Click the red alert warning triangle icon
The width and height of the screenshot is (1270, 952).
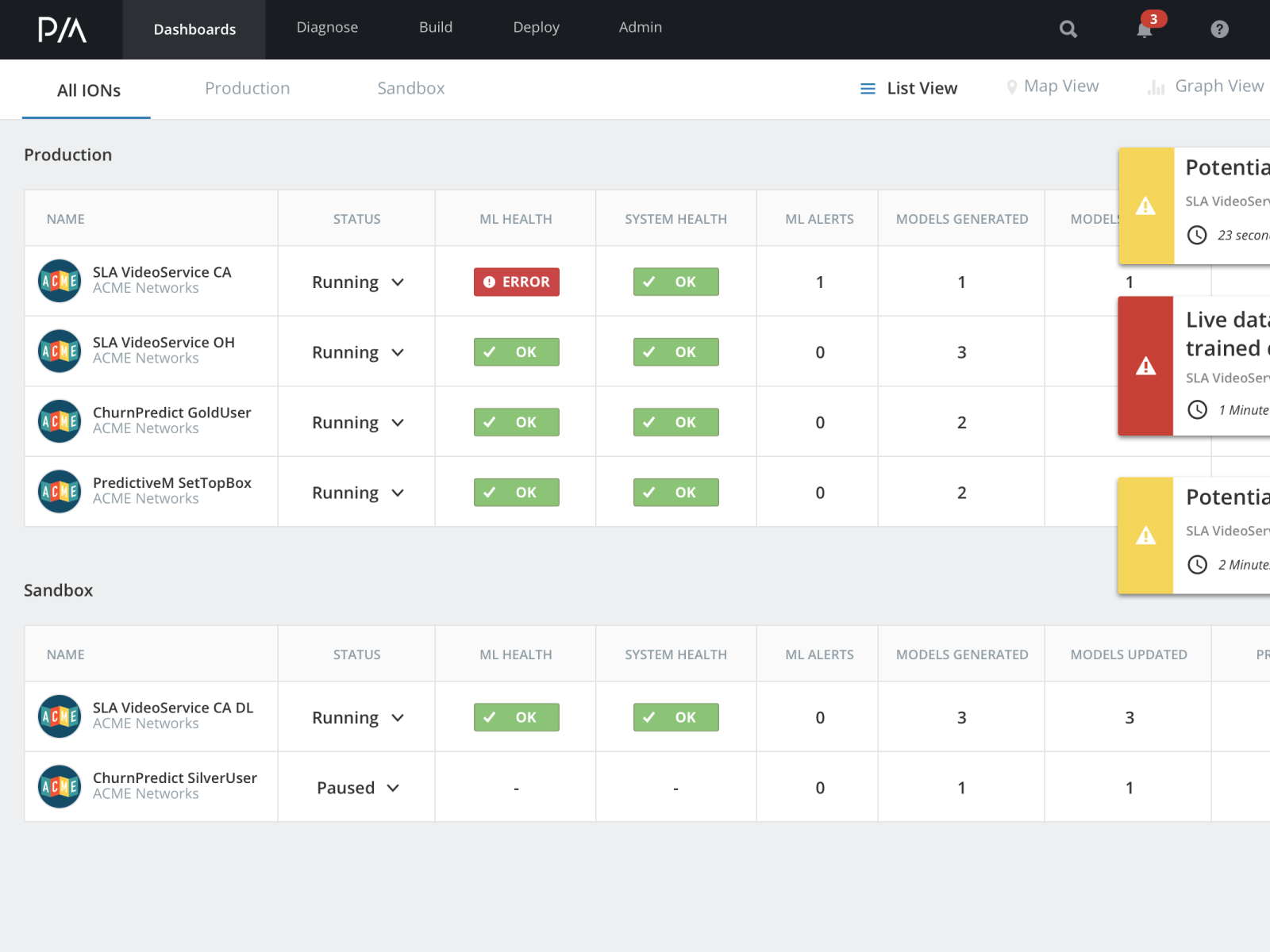1145,366
